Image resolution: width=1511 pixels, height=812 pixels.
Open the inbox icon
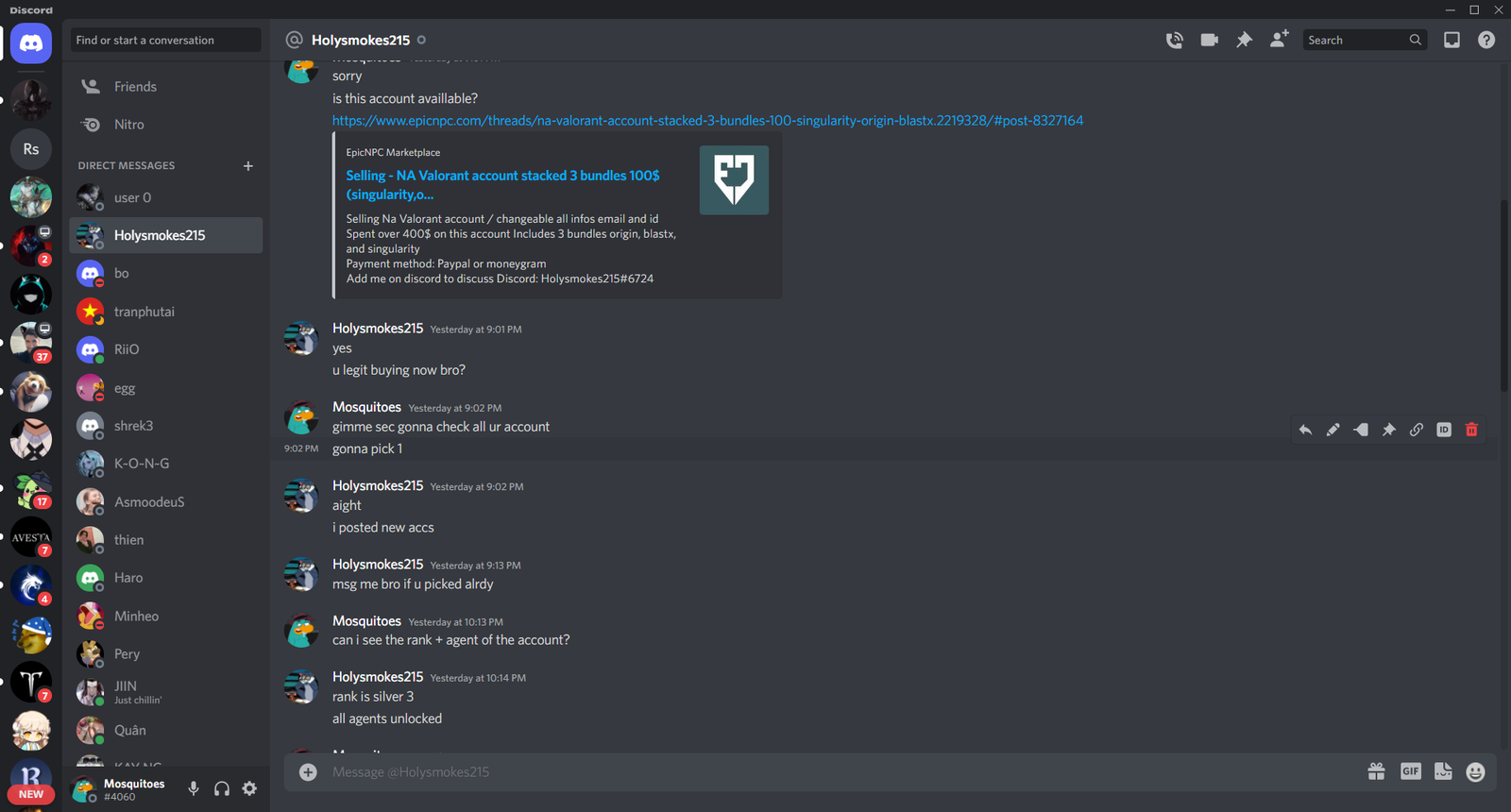coord(1452,40)
